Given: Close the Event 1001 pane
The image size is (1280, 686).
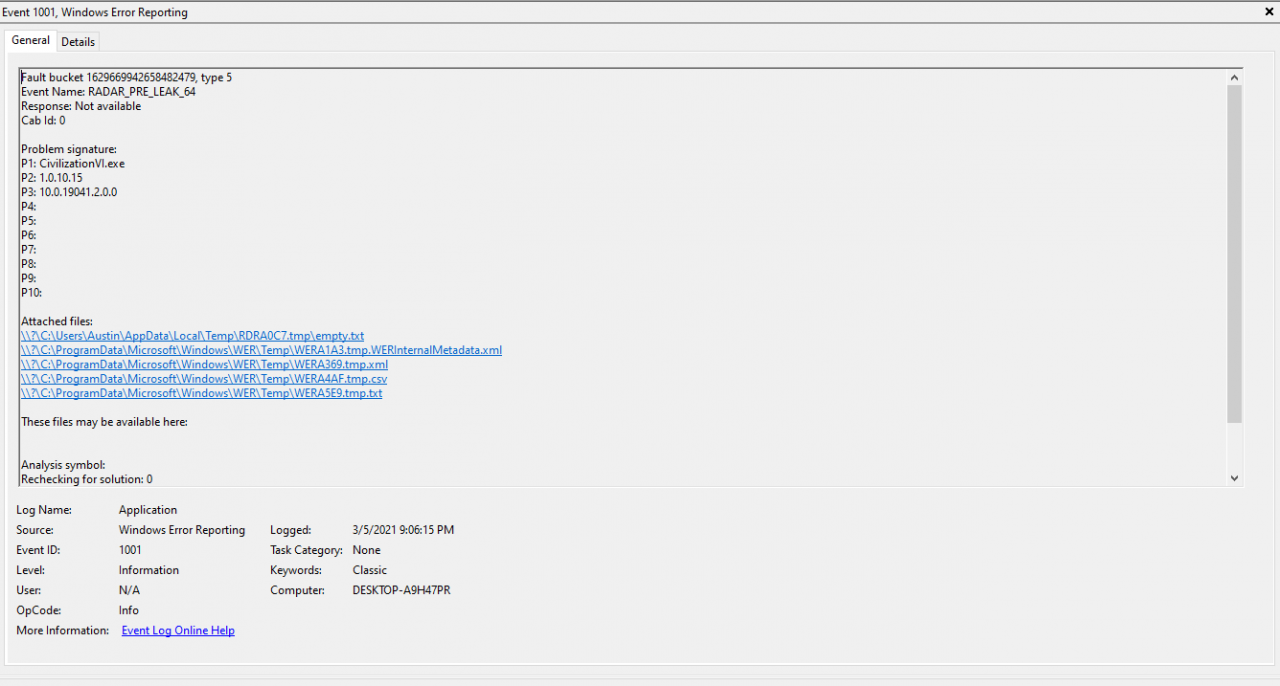Looking at the screenshot, I should 1268,12.
